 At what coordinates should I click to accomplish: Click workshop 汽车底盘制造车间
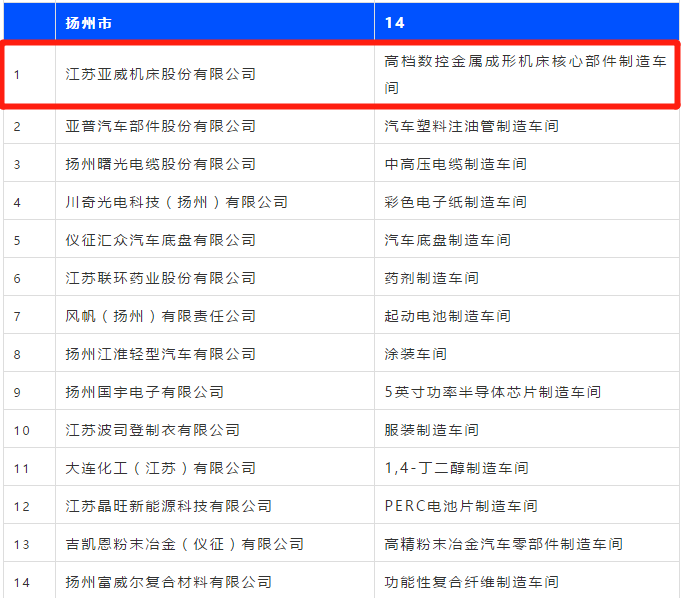pyautogui.click(x=448, y=240)
